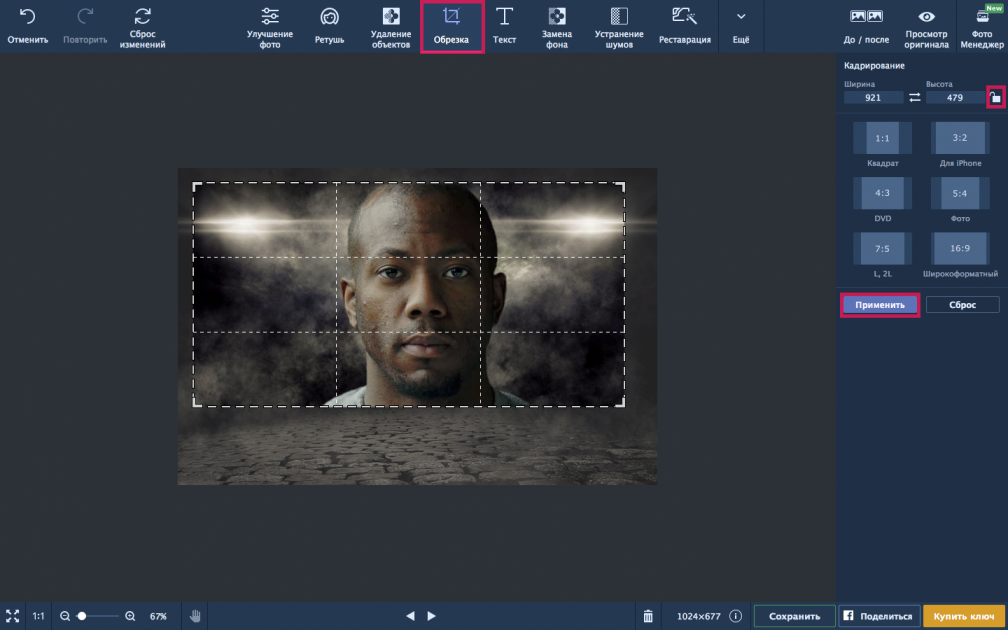Open the Устранение шумов tool

619,28
